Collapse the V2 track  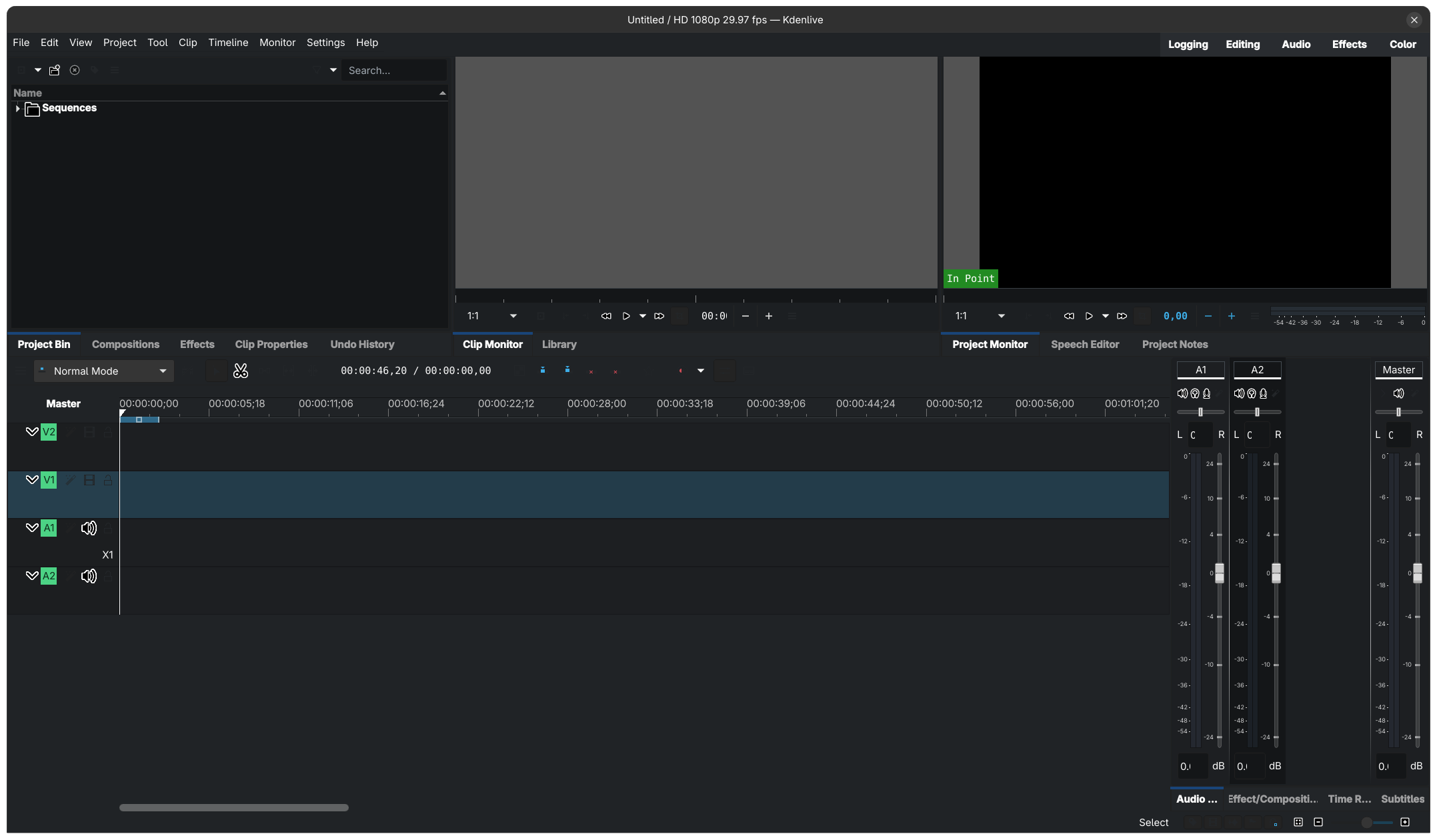point(31,432)
